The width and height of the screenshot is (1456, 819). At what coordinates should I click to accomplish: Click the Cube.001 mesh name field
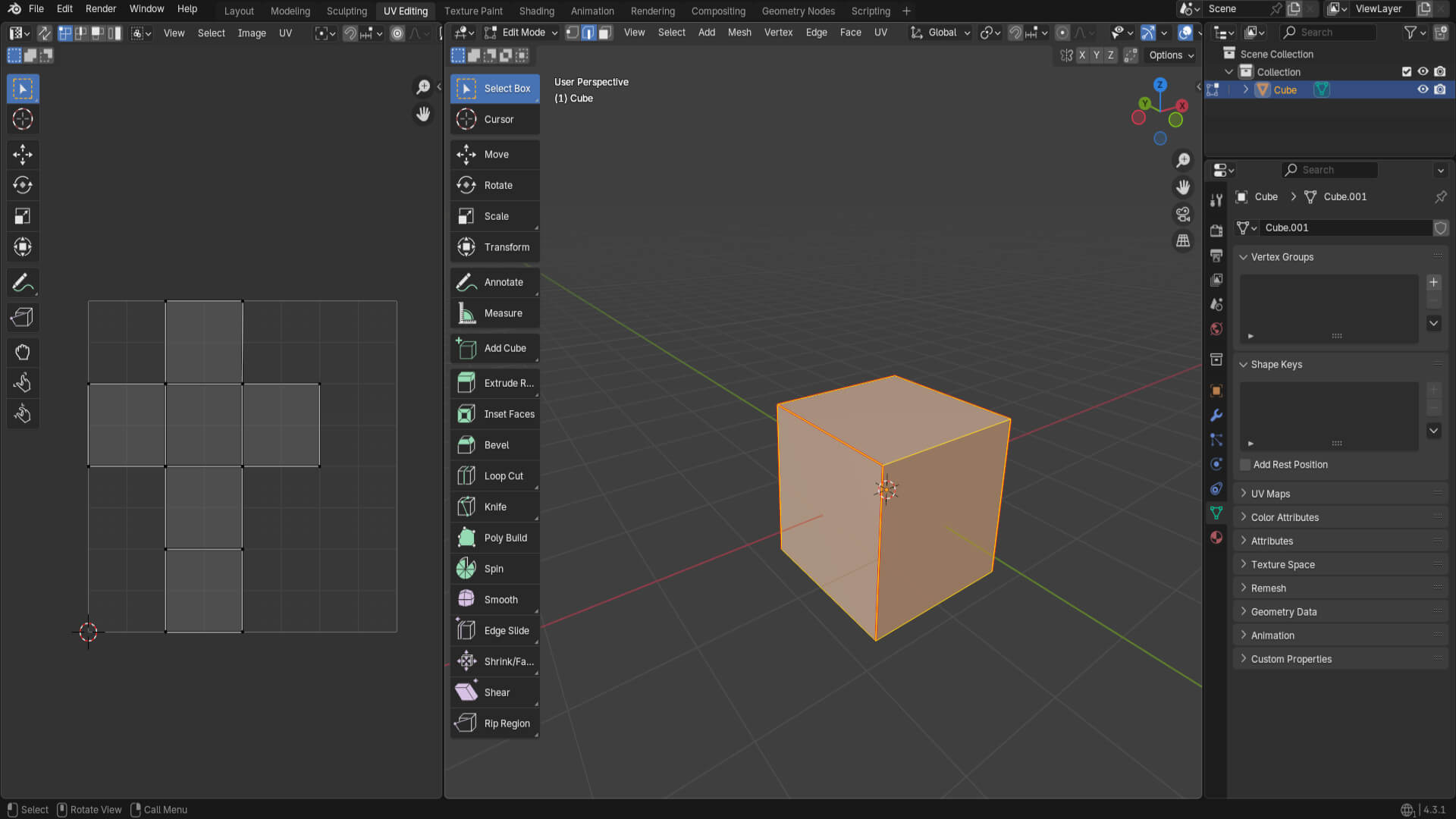[x=1342, y=227]
